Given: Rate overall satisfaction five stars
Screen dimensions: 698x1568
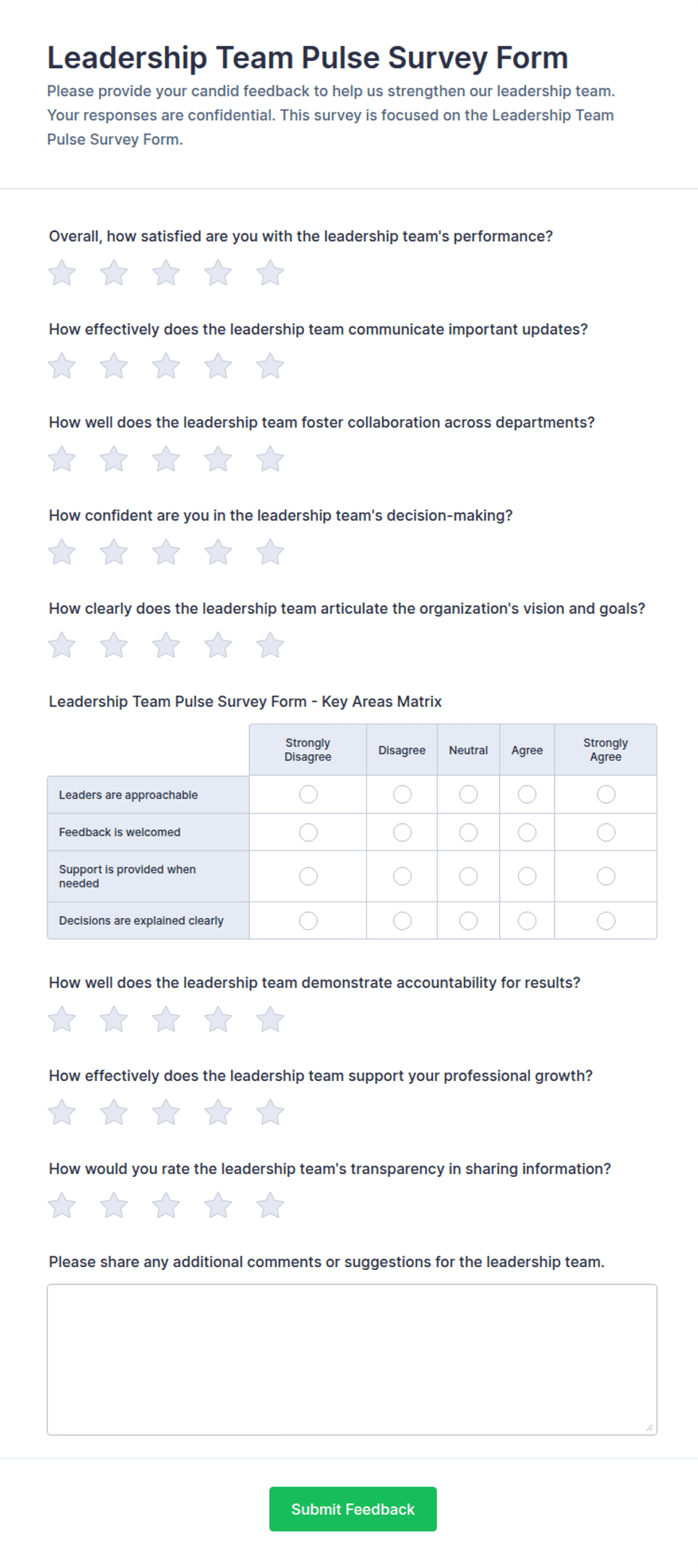Looking at the screenshot, I should click(270, 272).
